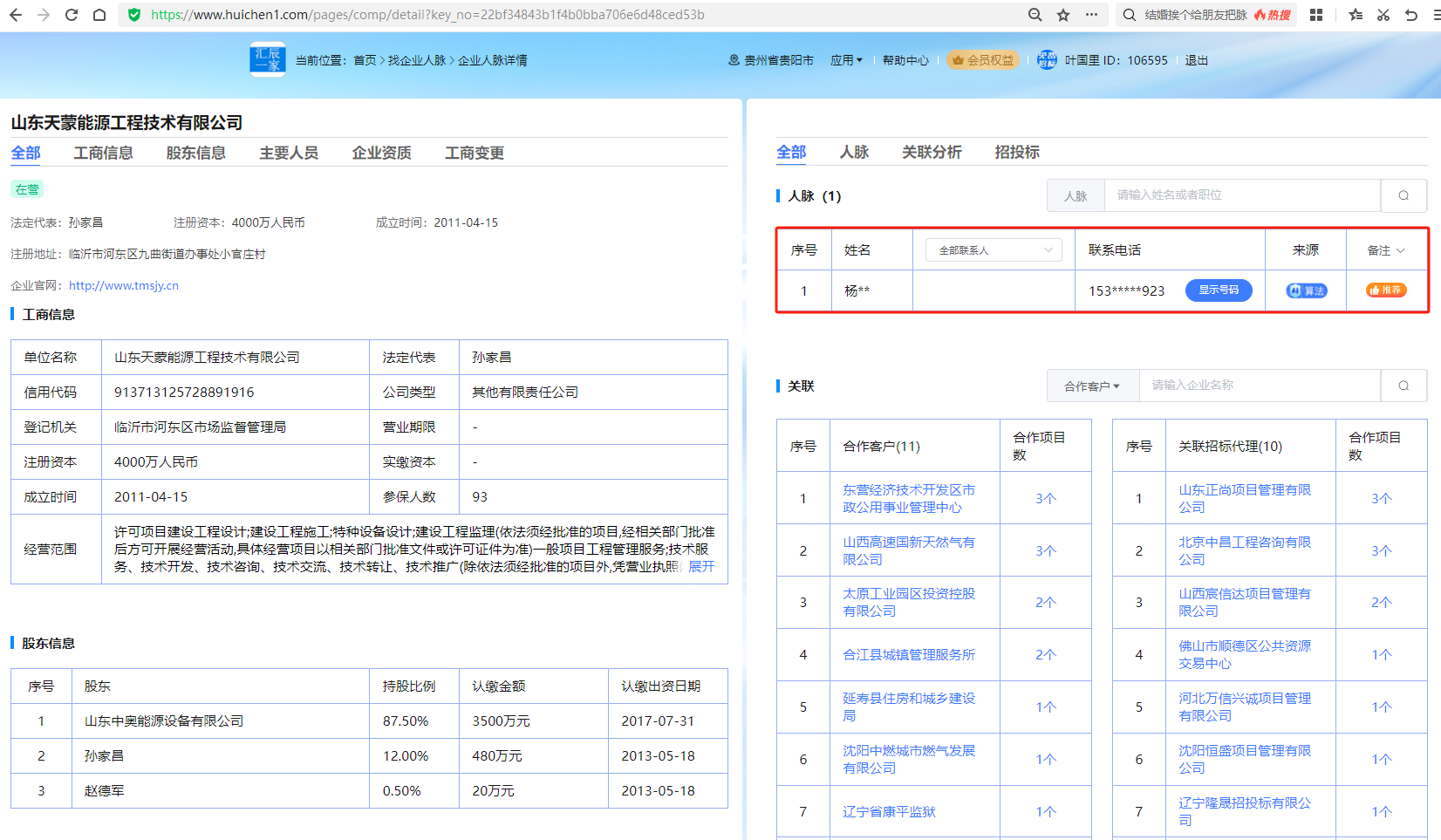The image size is (1441, 840).
Task: Open the address bar more options (three dots)
Action: [x=1091, y=15]
